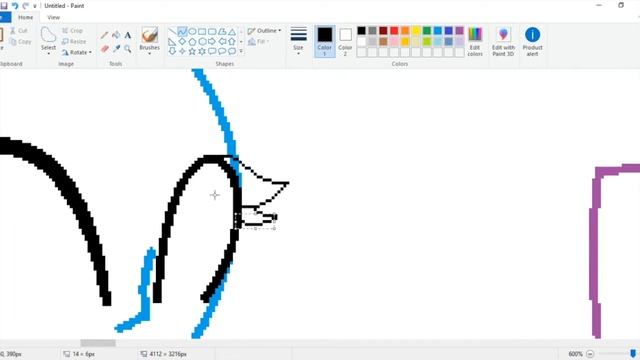Undo last action via title bar
Screen dimensions: 640x360
[x=15, y=6]
